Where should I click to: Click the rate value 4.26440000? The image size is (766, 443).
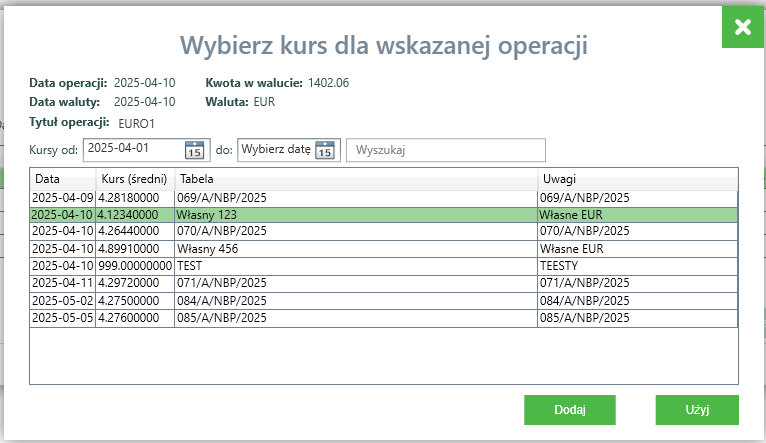tap(128, 231)
